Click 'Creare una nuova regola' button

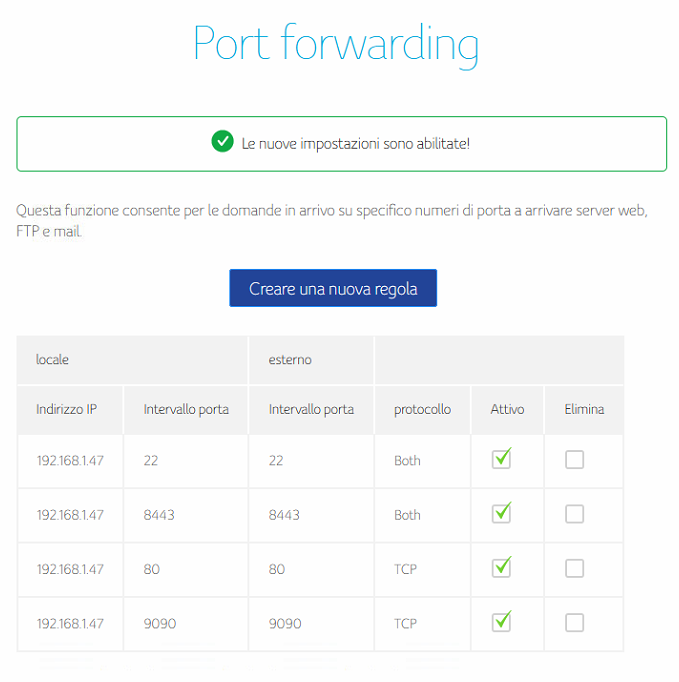point(333,288)
